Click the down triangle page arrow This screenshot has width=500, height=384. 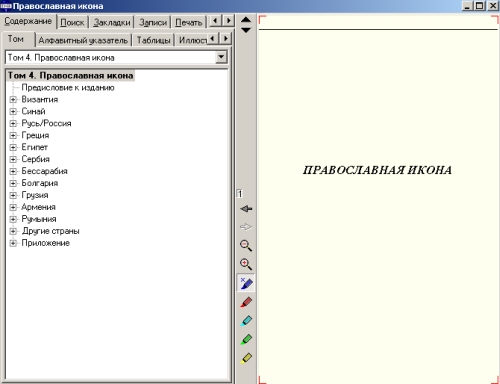tap(246, 30)
